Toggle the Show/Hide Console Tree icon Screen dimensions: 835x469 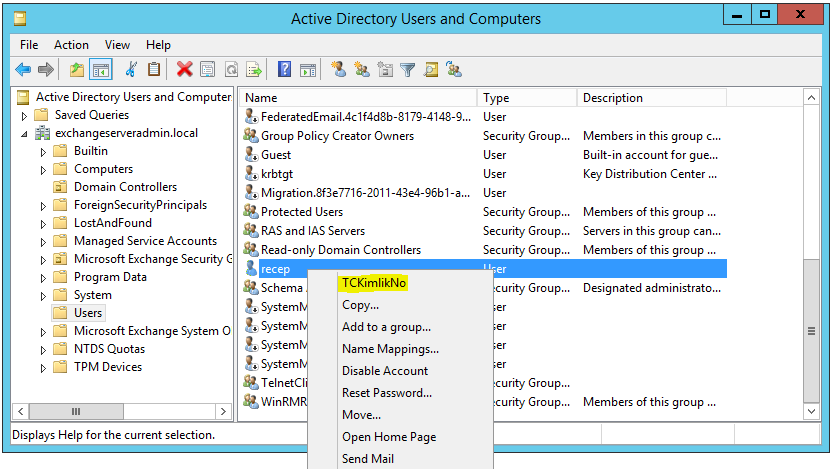tap(101, 69)
